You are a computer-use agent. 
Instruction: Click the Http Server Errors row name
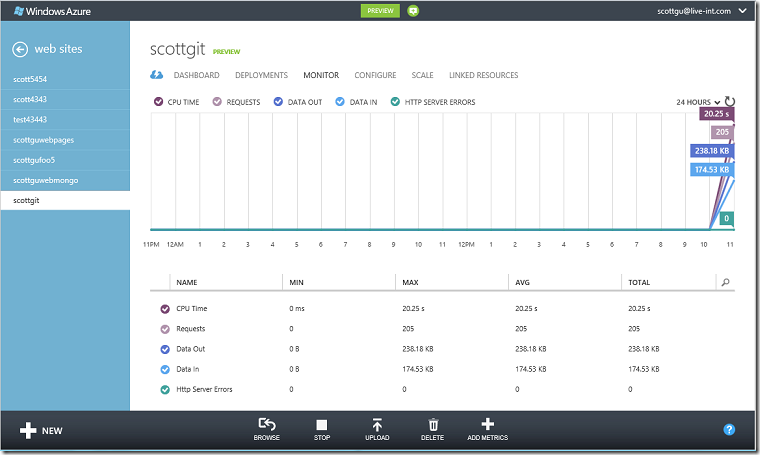tap(204, 390)
